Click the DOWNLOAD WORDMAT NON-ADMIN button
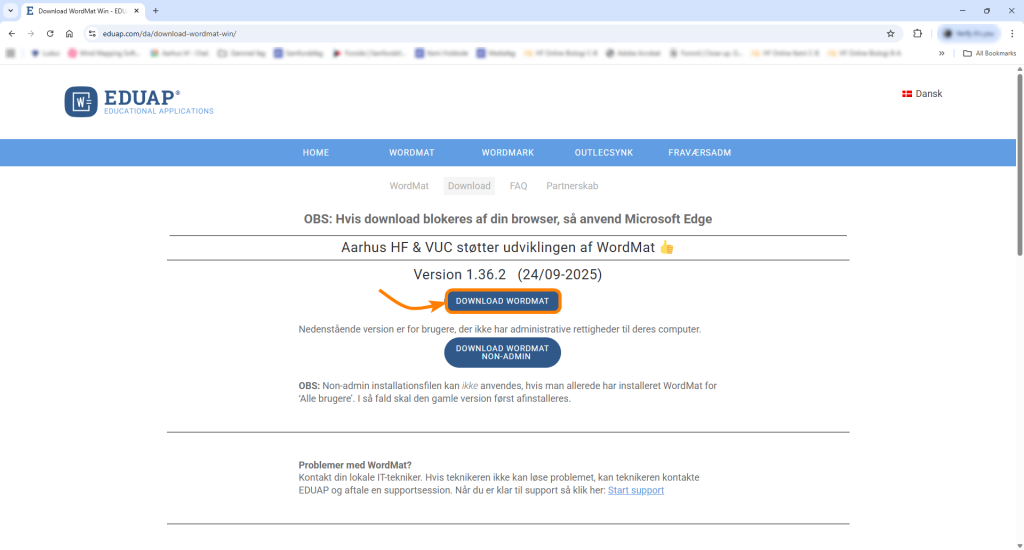This screenshot has height=550, width=1024. click(502, 353)
